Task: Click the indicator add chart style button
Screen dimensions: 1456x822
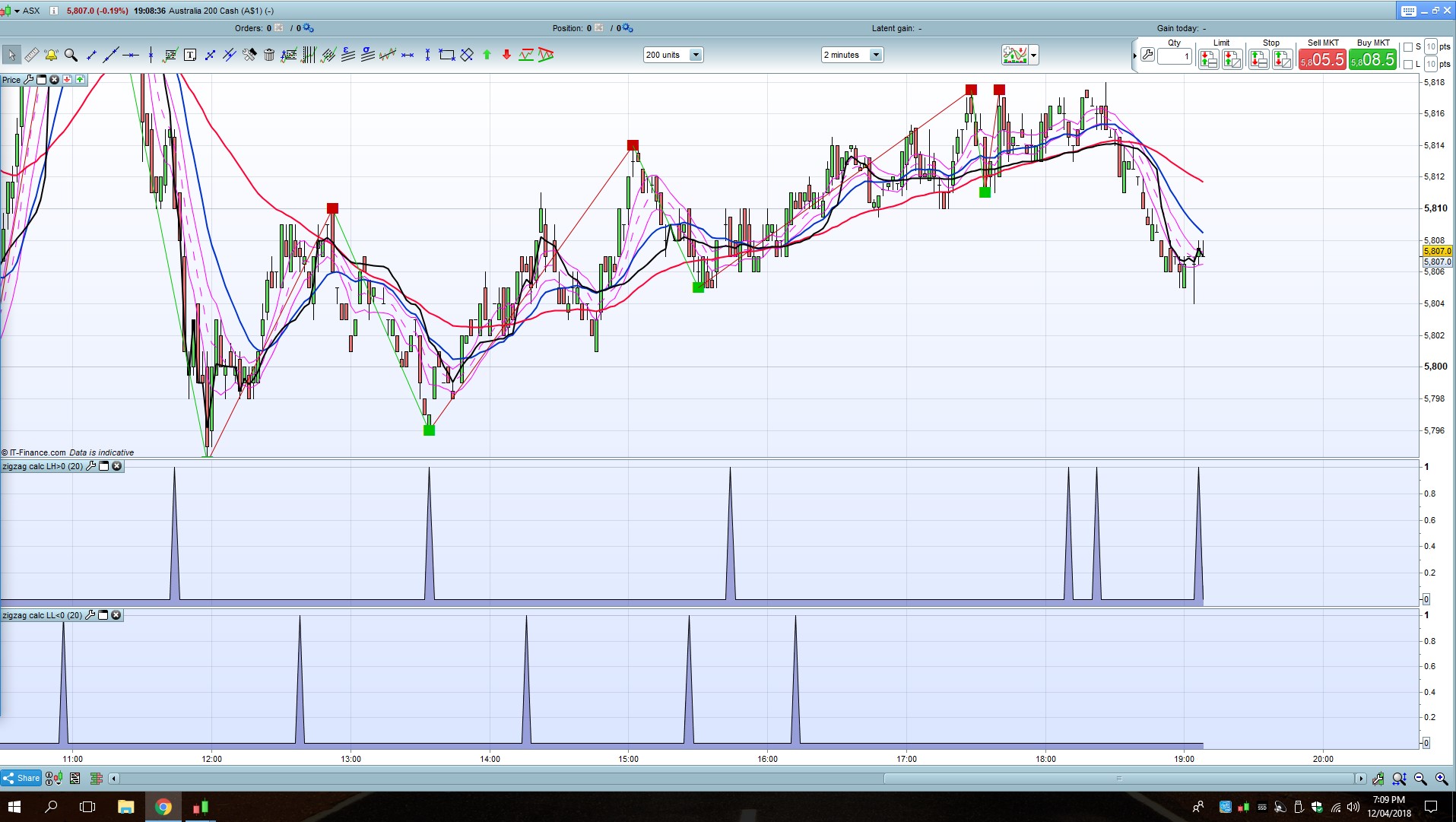Action: (x=1015, y=55)
